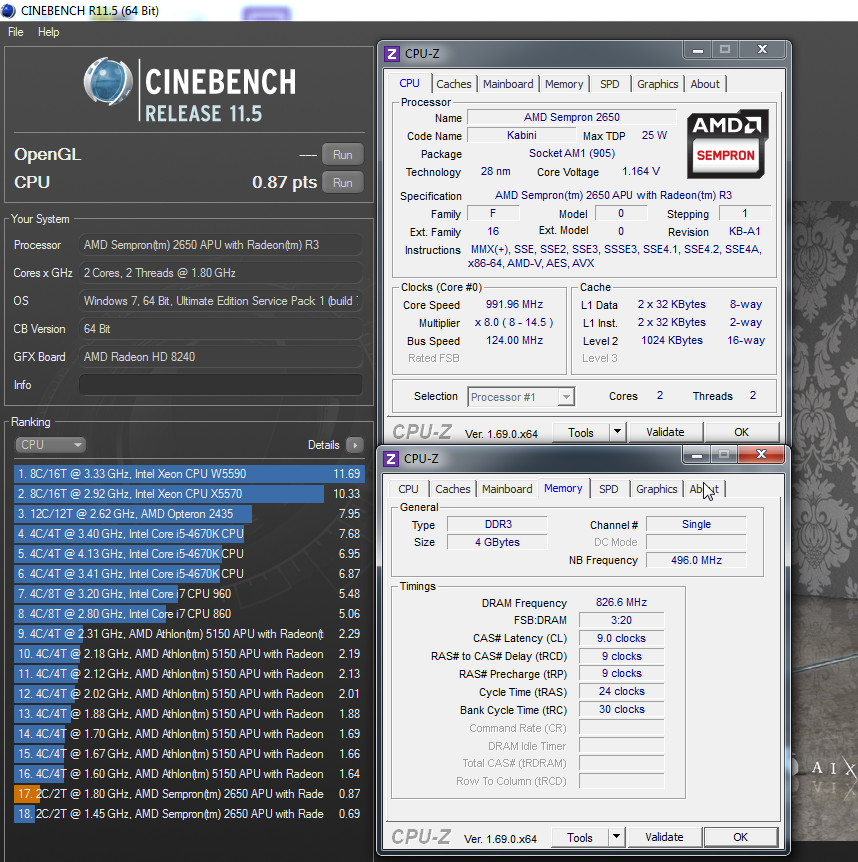Switch to Caches tab in lower CPU-Z
This screenshot has width=858, height=862.
[452, 489]
